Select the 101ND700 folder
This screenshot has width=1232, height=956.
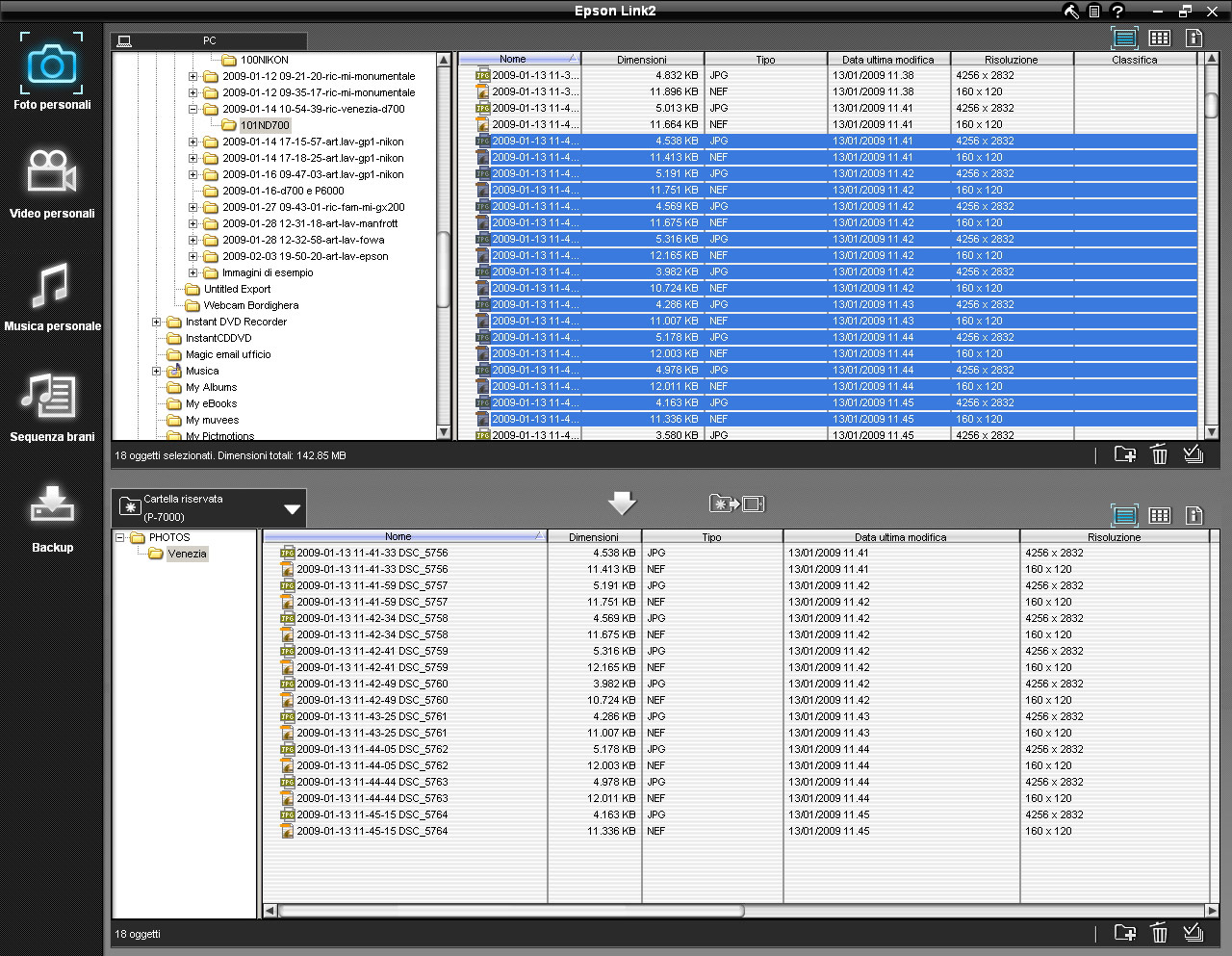(265, 125)
